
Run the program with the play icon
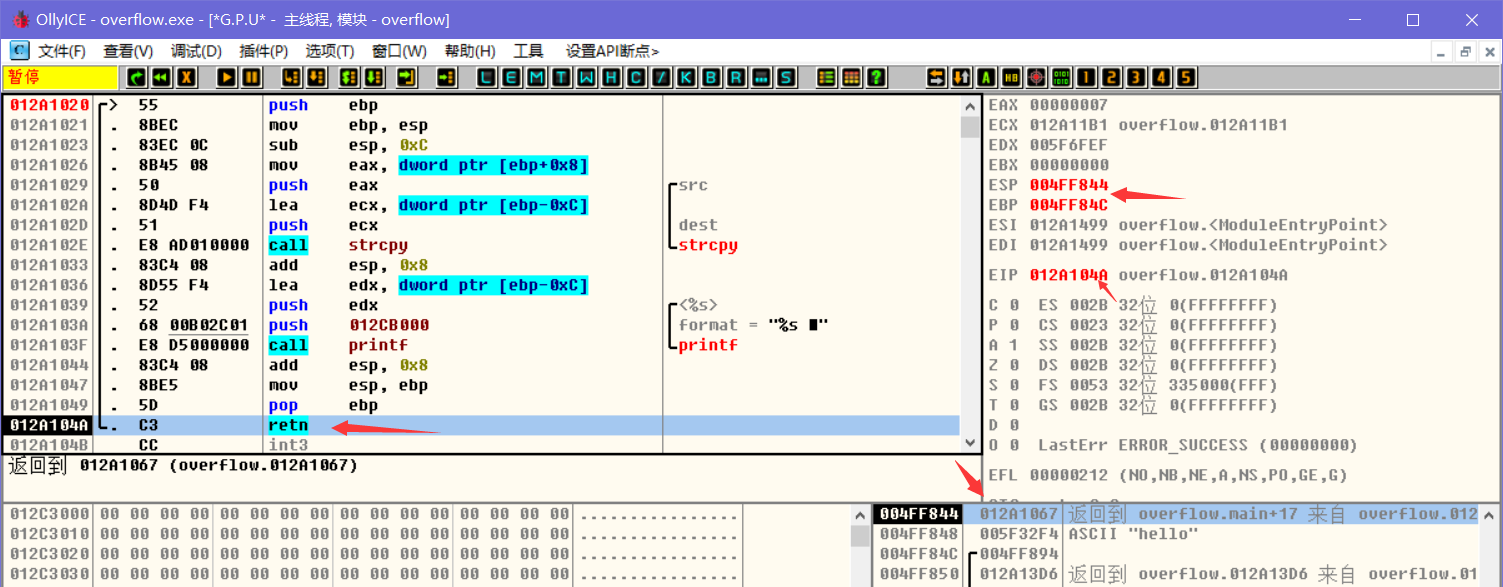(227, 77)
